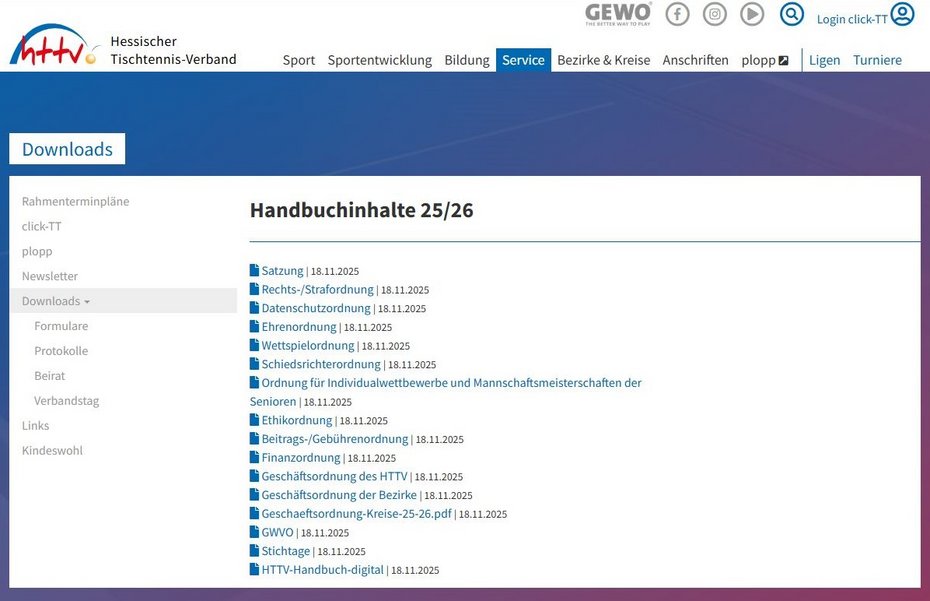
Task: Click the Ligen link in header
Action: [824, 60]
